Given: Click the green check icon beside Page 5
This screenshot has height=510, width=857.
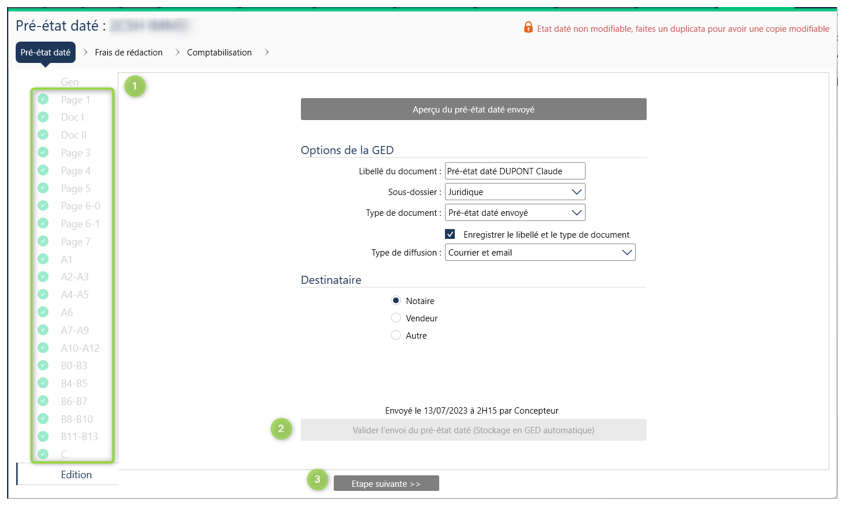Looking at the screenshot, I should pos(43,188).
